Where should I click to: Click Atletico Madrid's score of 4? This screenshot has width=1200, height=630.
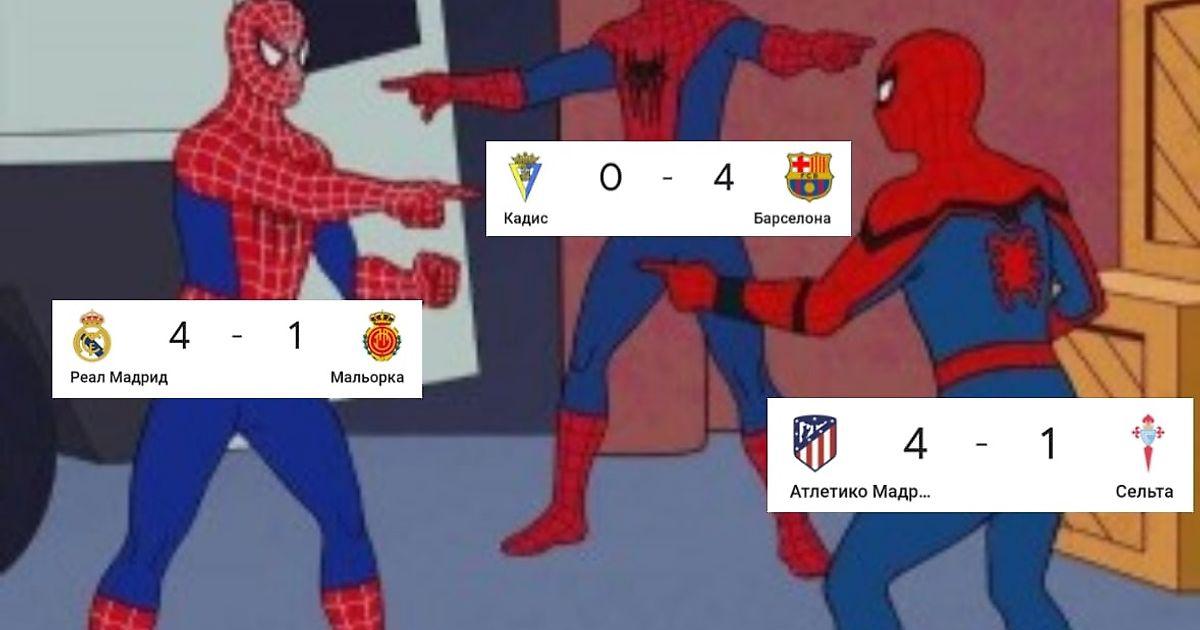click(x=915, y=444)
